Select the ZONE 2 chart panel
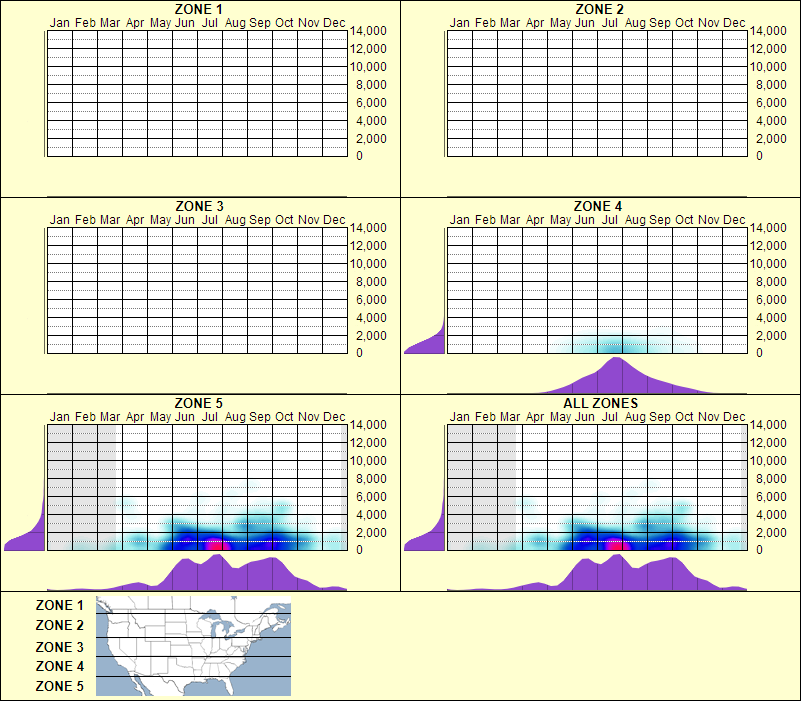The height and width of the screenshot is (701, 801). pos(595,90)
